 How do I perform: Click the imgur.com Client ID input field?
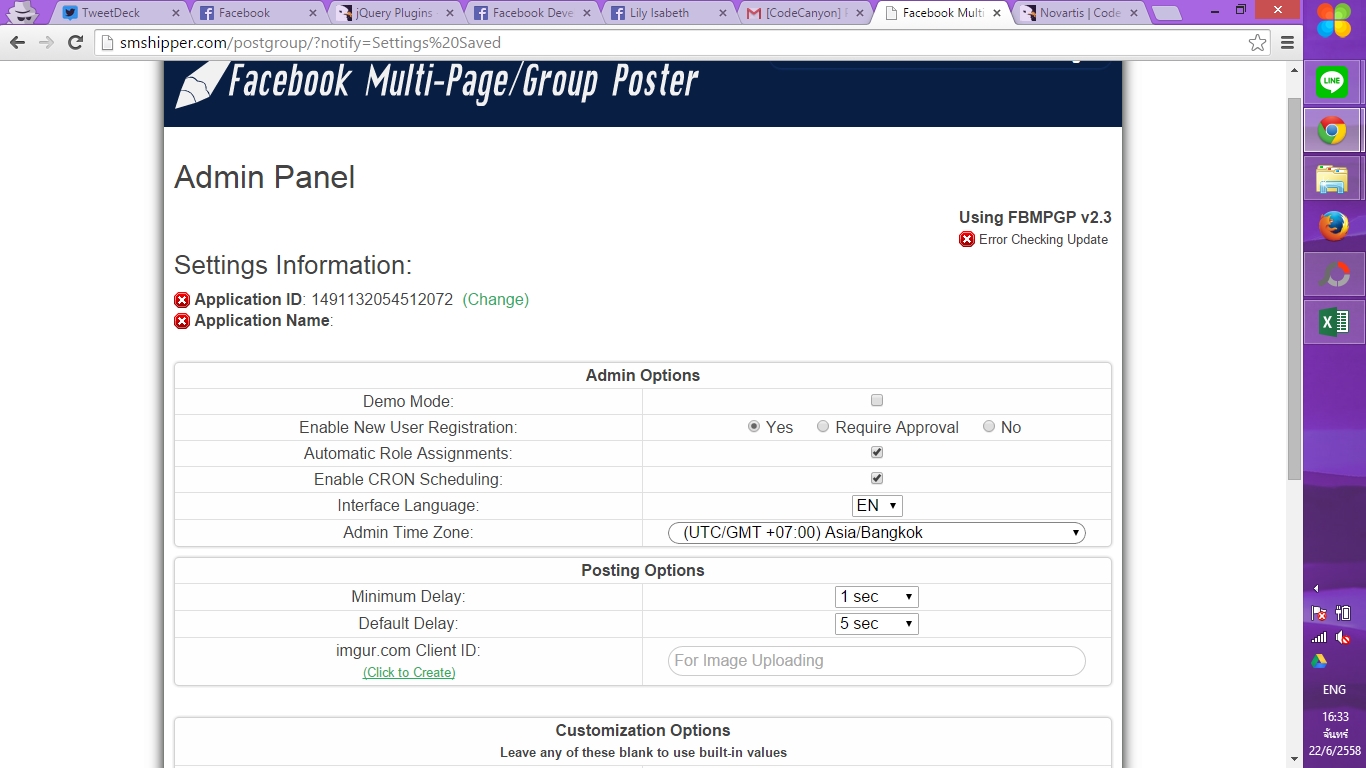[x=877, y=661]
